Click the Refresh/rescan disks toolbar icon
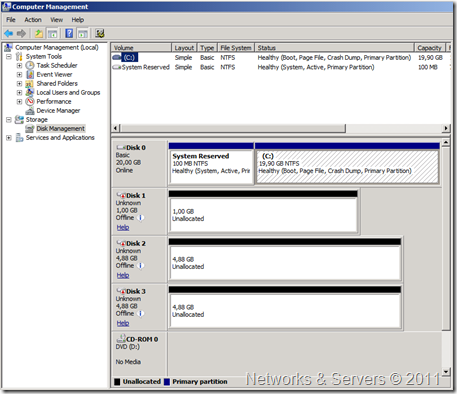This screenshot has height=394, width=457. point(100,33)
